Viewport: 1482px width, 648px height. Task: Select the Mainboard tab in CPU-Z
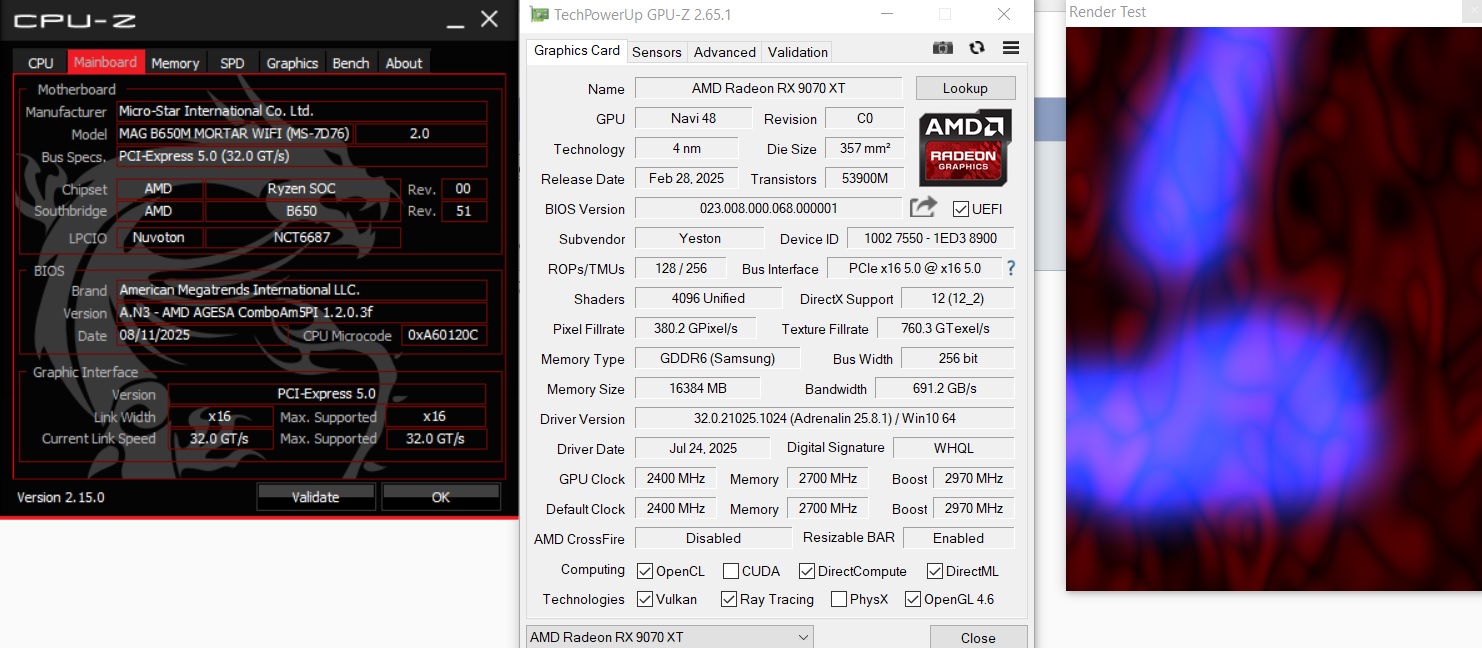[x=107, y=62]
